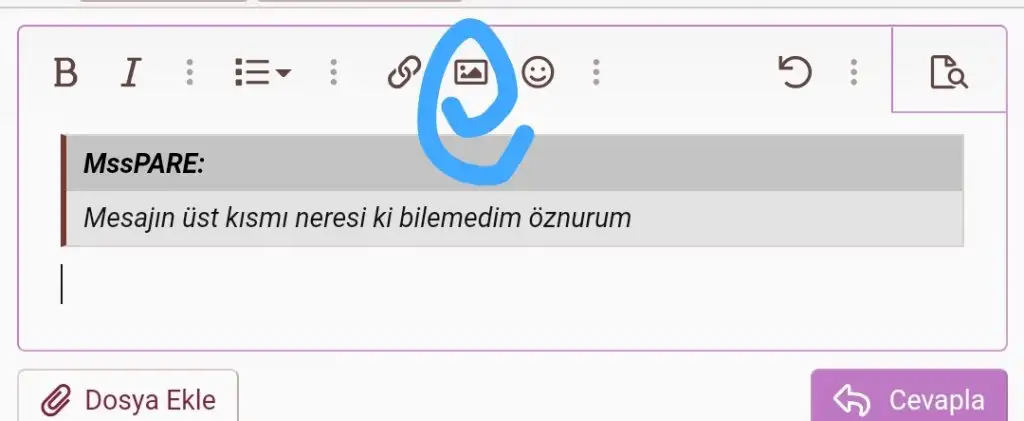Toggle the message preview icon
The image size is (1024, 421).
tap(949, 72)
